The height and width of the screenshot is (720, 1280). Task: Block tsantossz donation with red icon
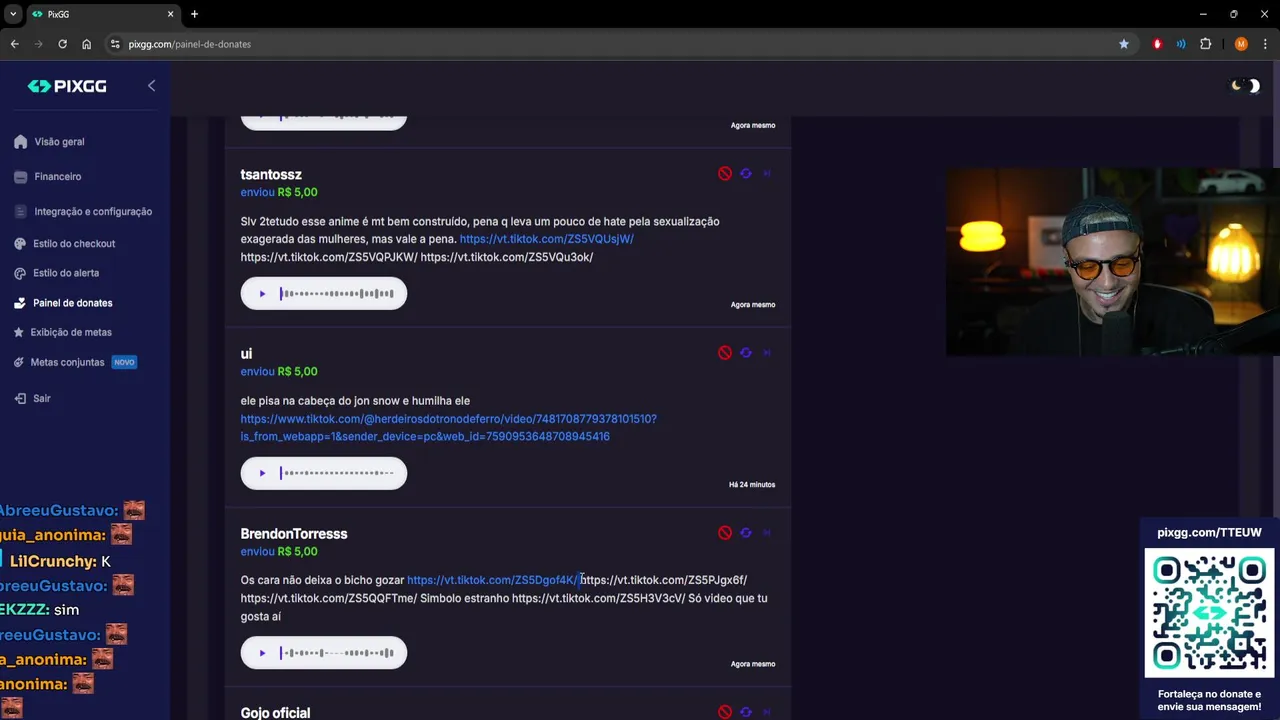coord(725,173)
